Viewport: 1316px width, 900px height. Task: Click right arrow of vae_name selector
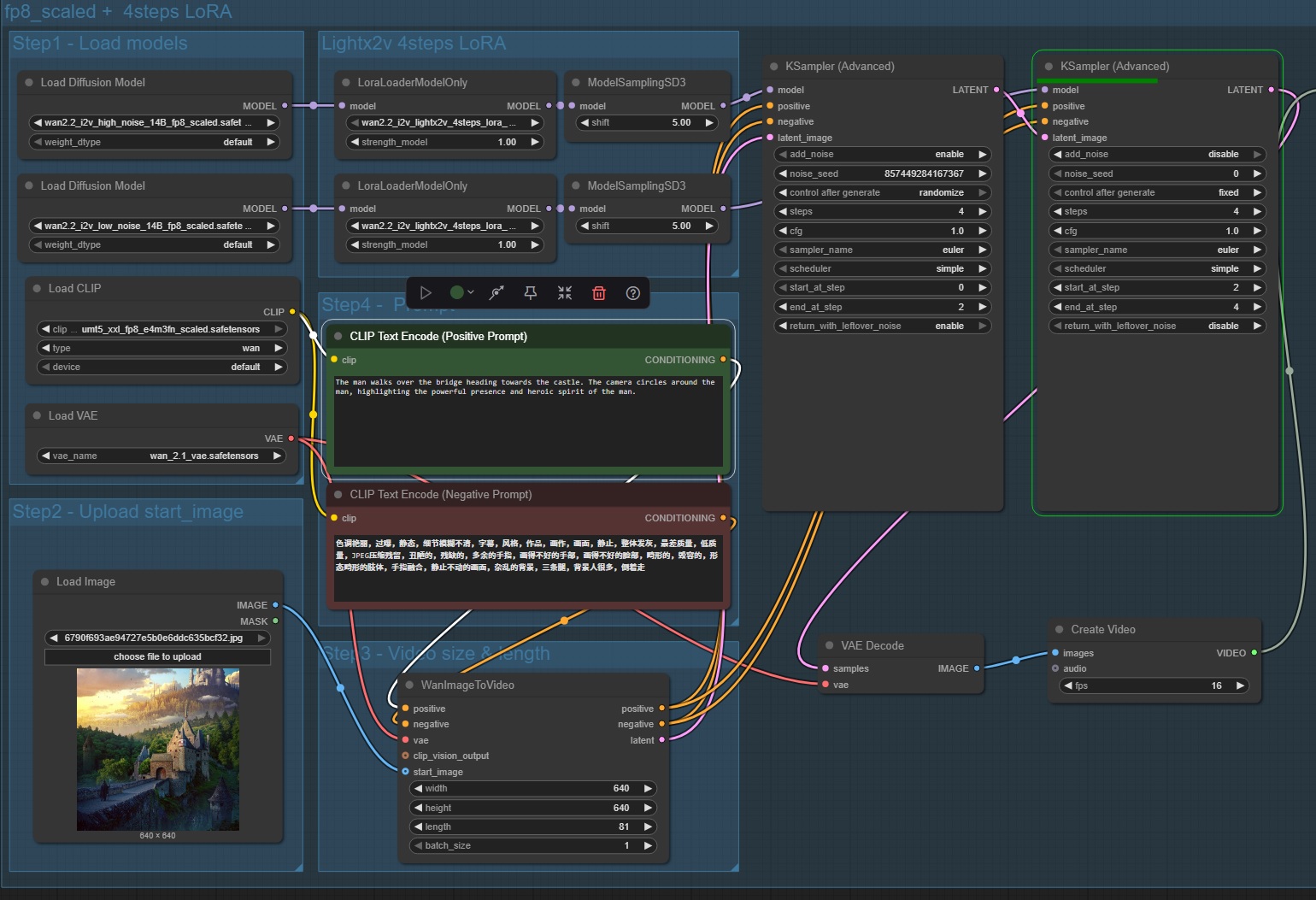tap(277, 456)
